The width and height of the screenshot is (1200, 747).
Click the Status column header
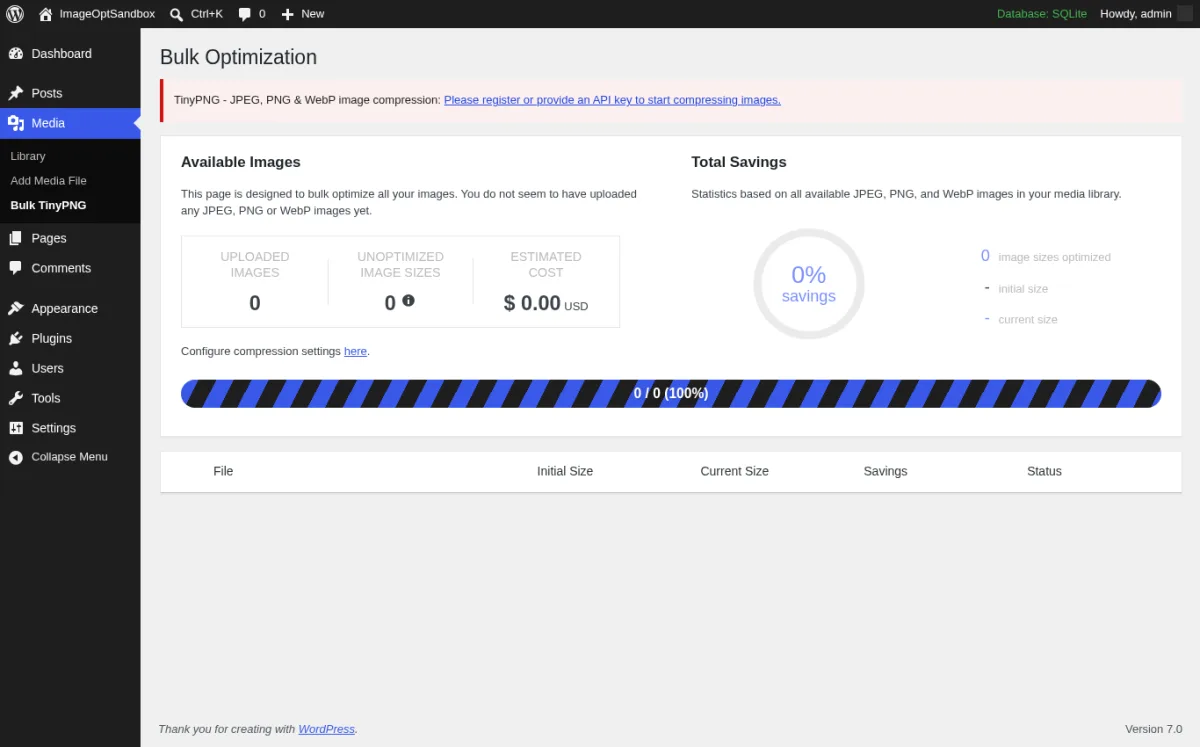[x=1044, y=471]
